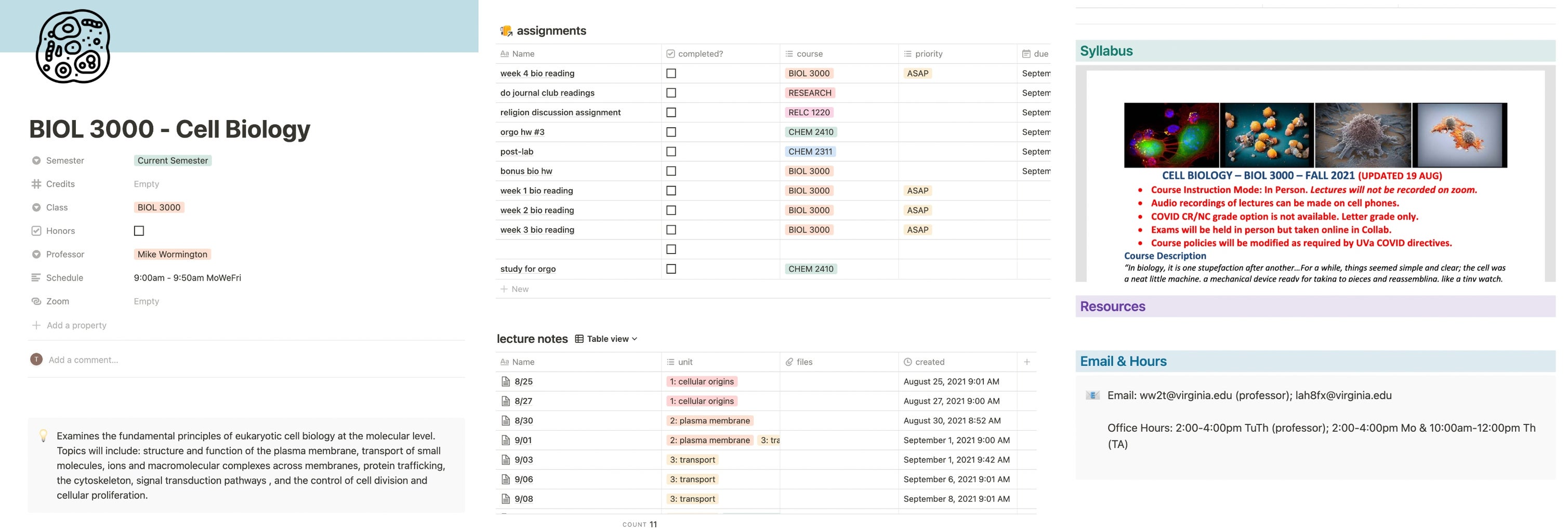Click the created column header
This screenshot has width=1568, height=532.
[x=957, y=362]
